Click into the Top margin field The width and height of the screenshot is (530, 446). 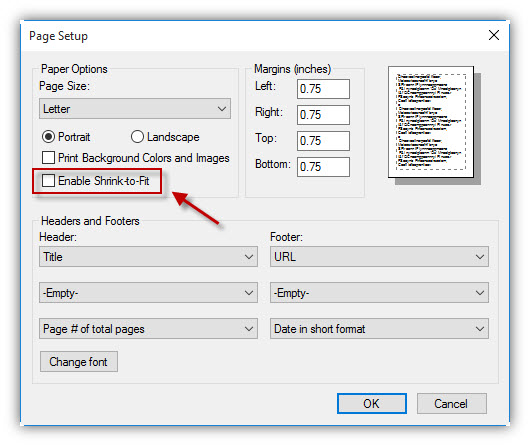(x=323, y=141)
